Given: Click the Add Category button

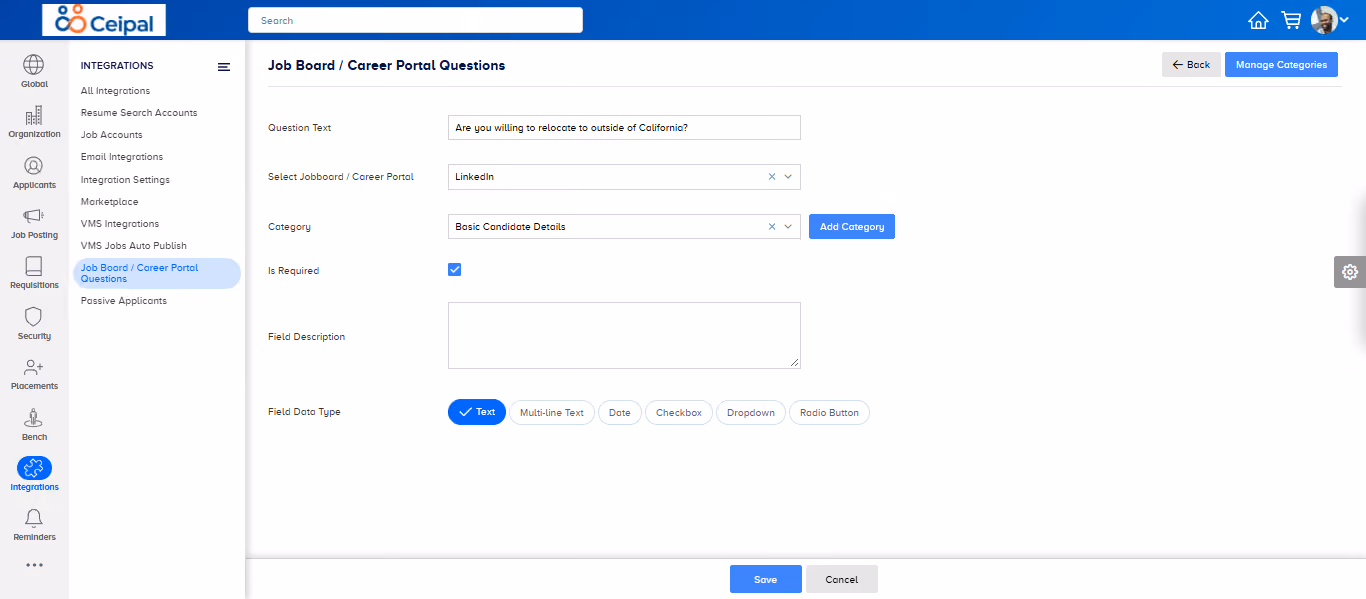Looking at the screenshot, I should [852, 227].
